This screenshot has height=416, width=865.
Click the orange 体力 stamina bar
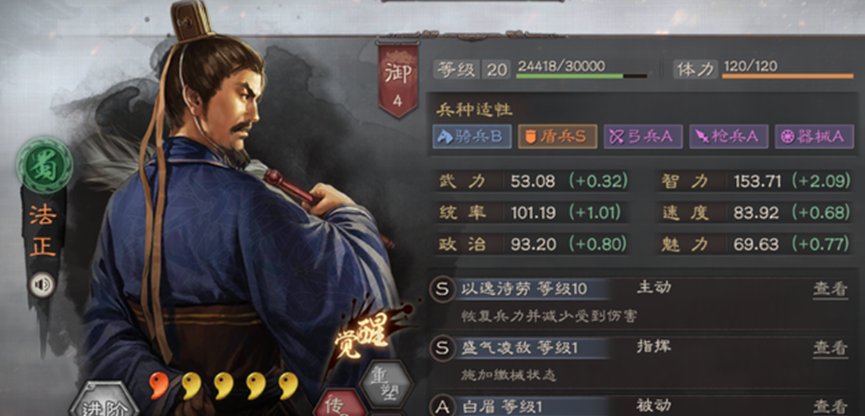[788, 76]
